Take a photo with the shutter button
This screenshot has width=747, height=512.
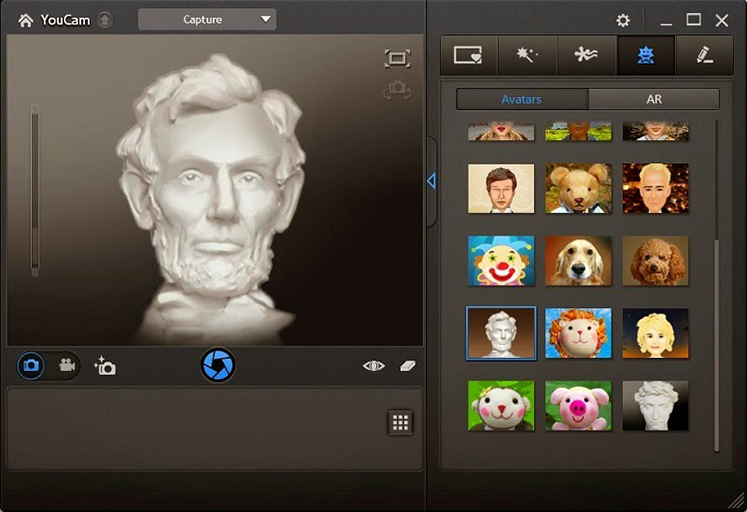[218, 365]
